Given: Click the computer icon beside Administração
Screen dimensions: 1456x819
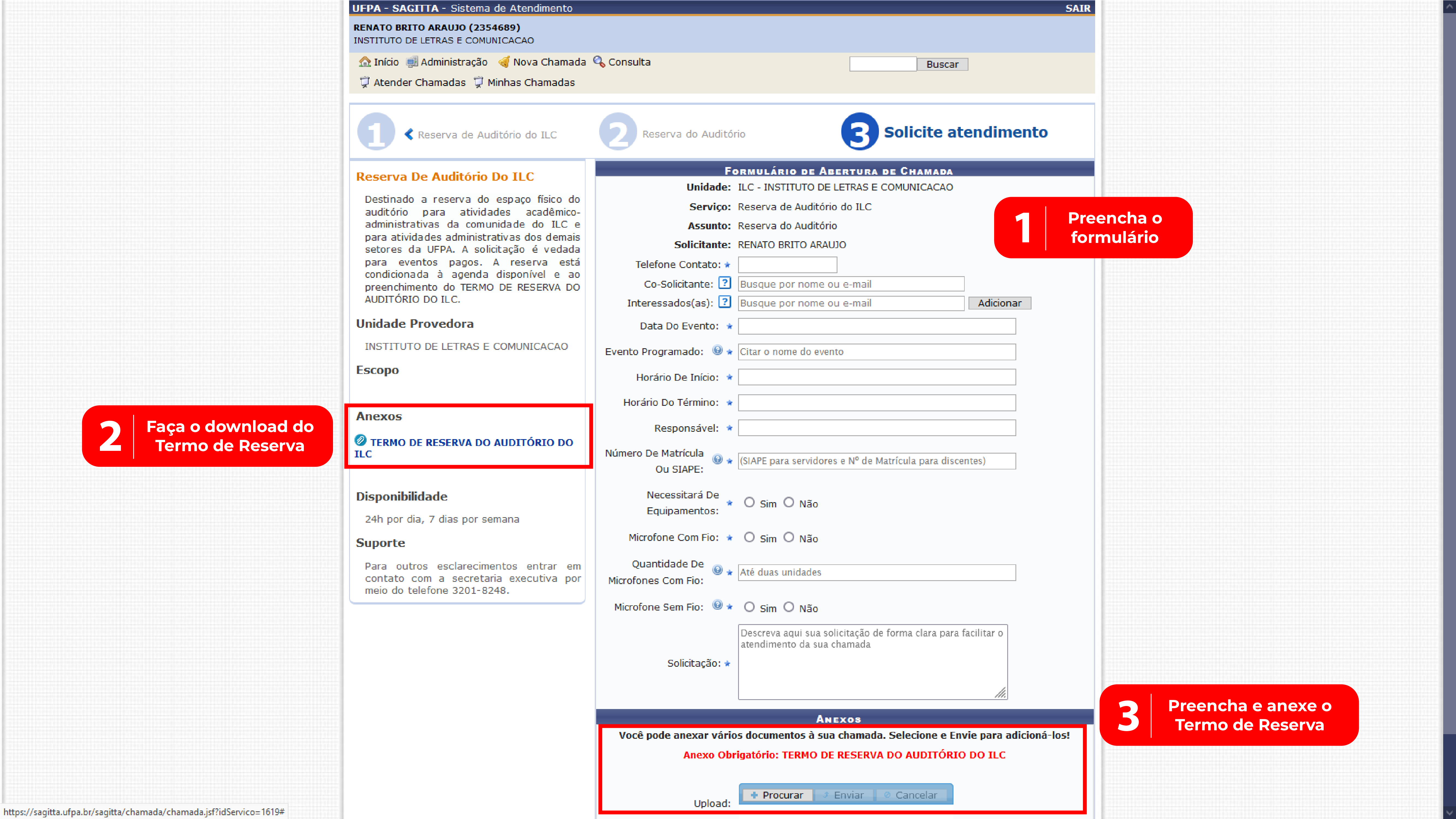Looking at the screenshot, I should (x=412, y=62).
